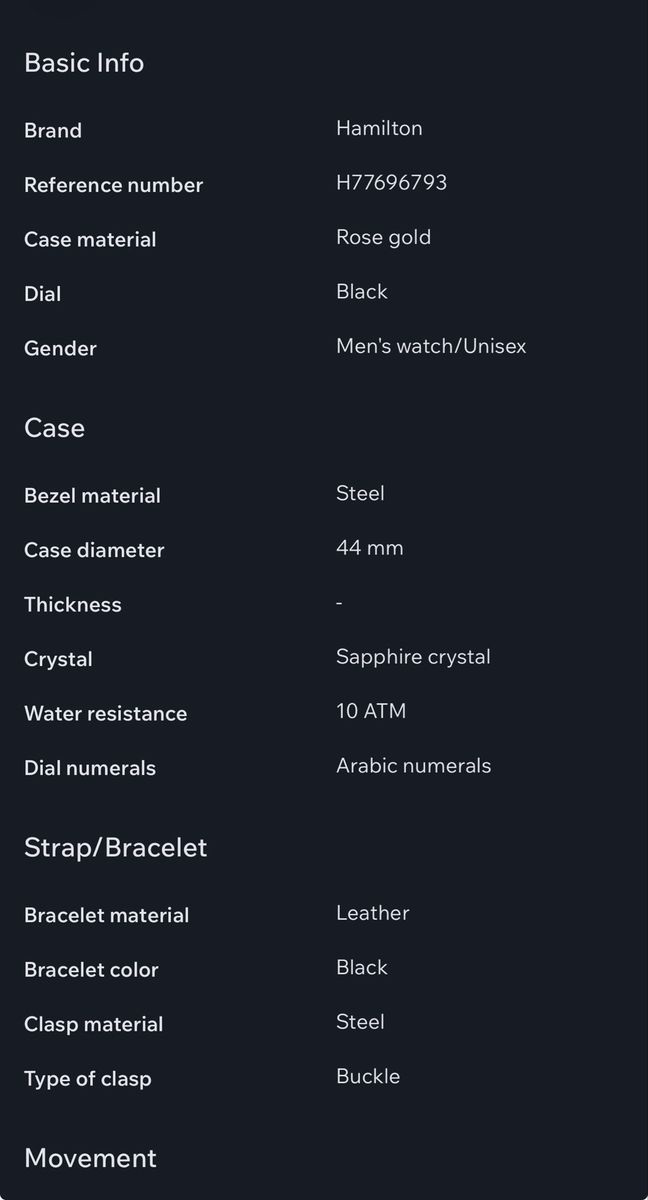Click the Clasp material label
This screenshot has height=1200, width=648.
(x=94, y=1024)
